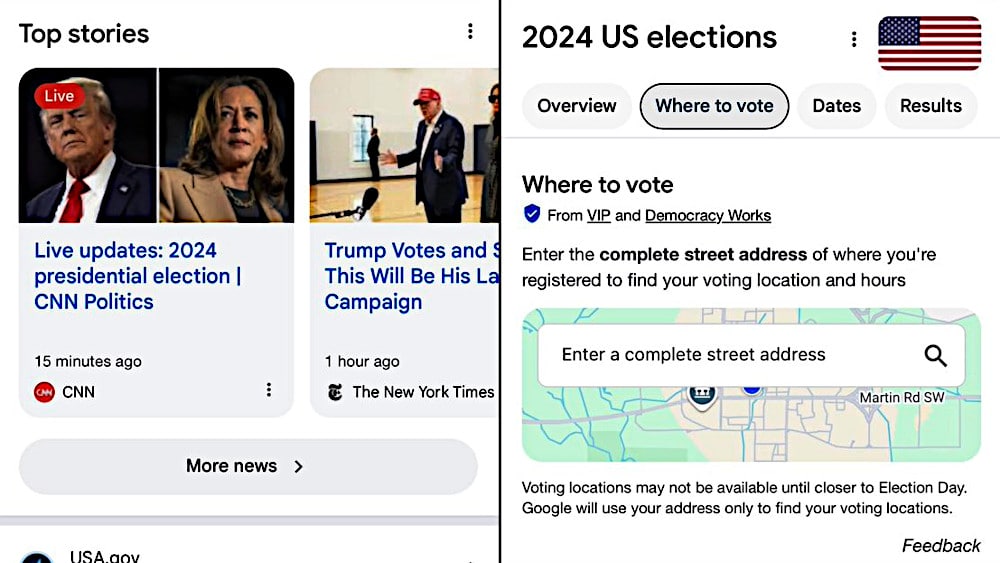Click the Feedback link

[940, 545]
